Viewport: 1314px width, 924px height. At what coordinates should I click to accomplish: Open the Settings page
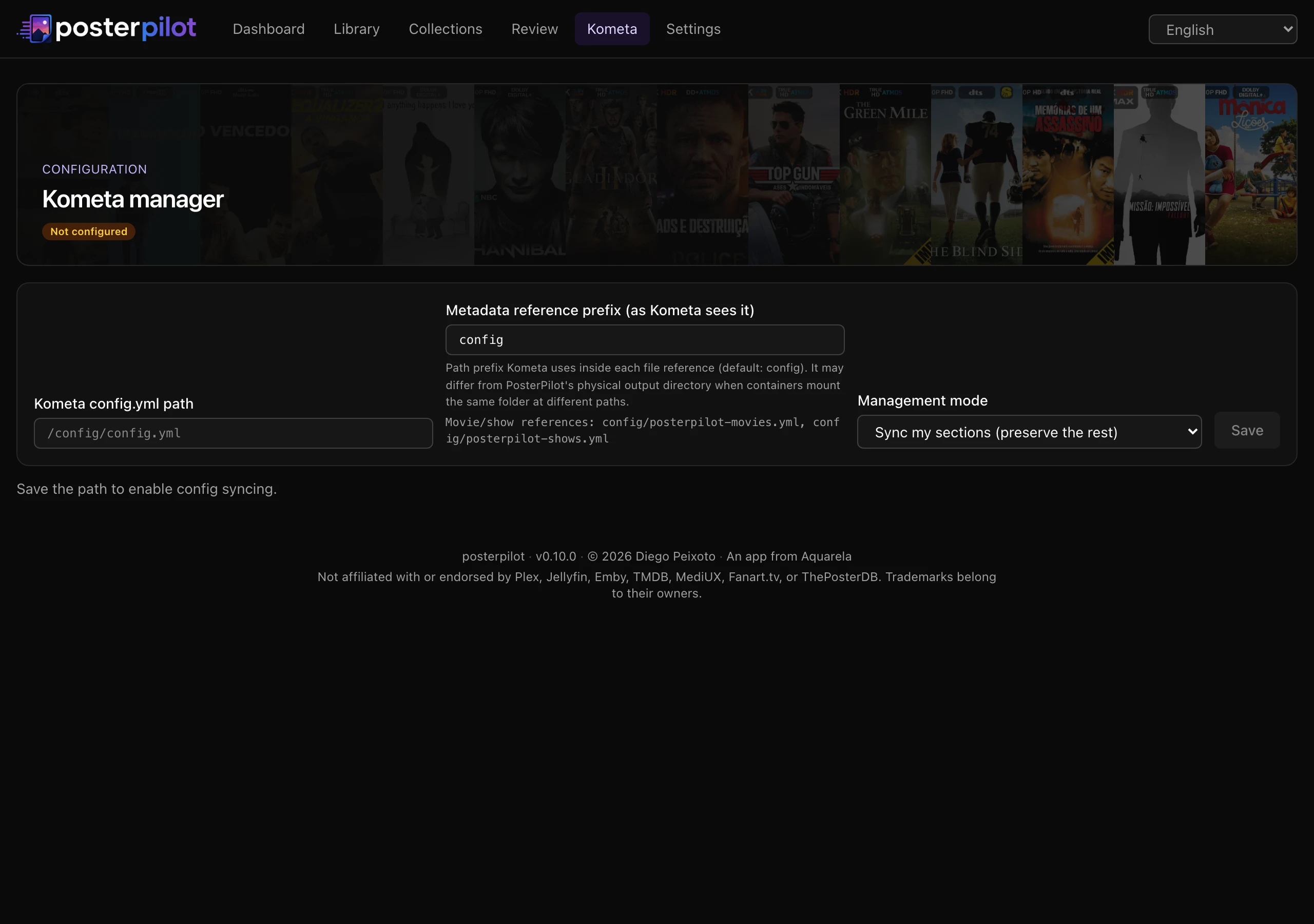[x=693, y=29]
